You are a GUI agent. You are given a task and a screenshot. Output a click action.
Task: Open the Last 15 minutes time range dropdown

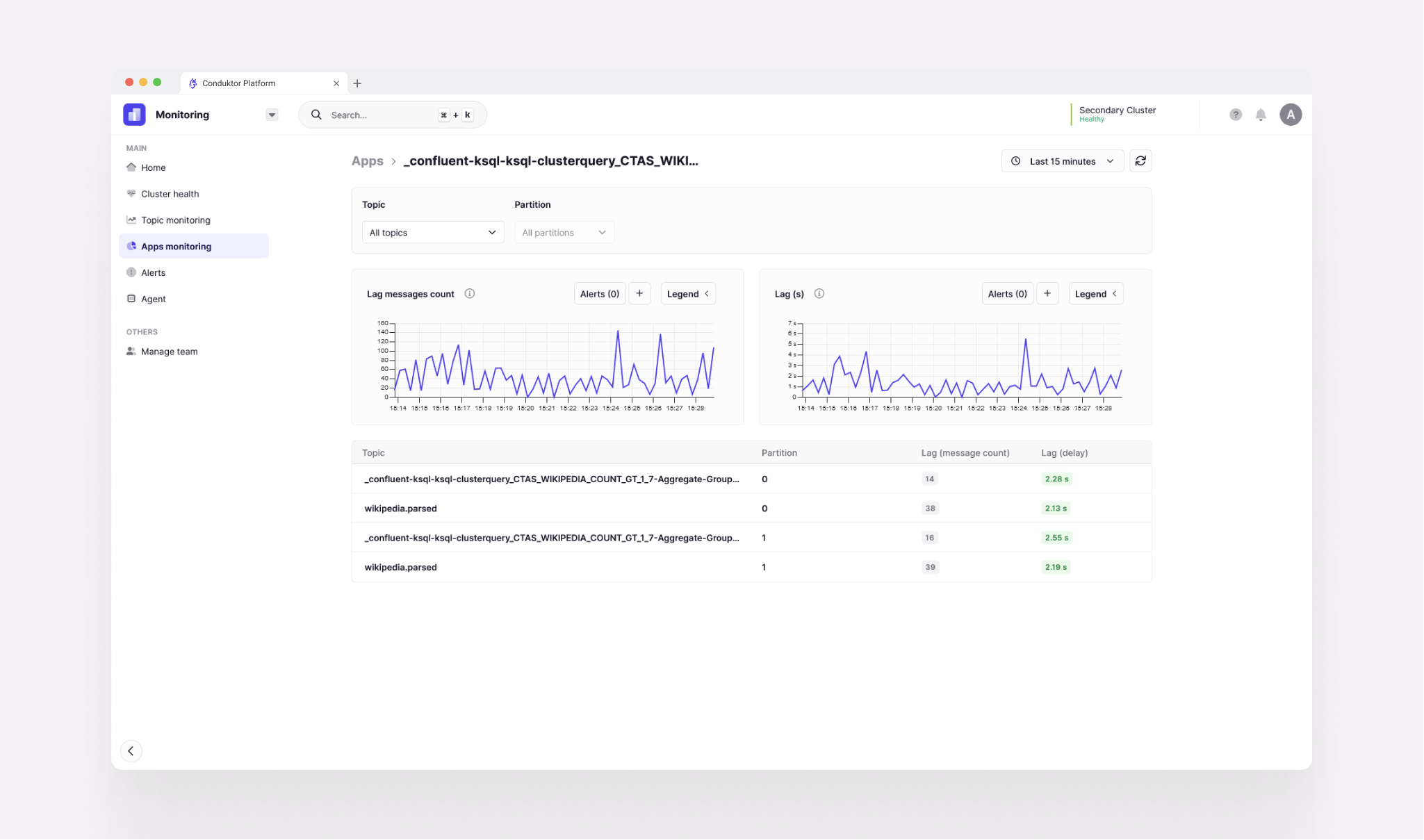(x=1063, y=161)
